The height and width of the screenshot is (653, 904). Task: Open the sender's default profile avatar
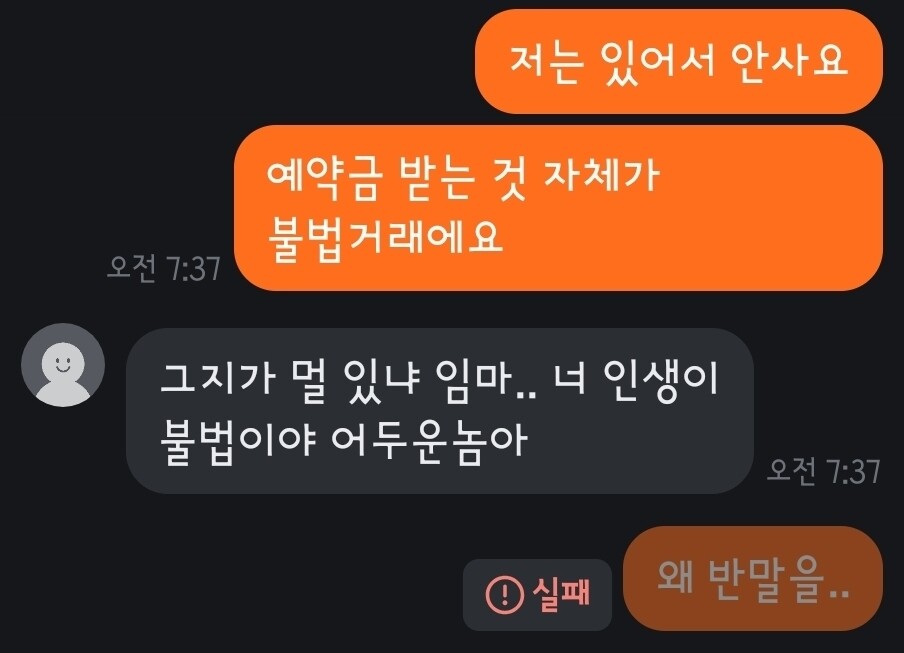coord(63,365)
